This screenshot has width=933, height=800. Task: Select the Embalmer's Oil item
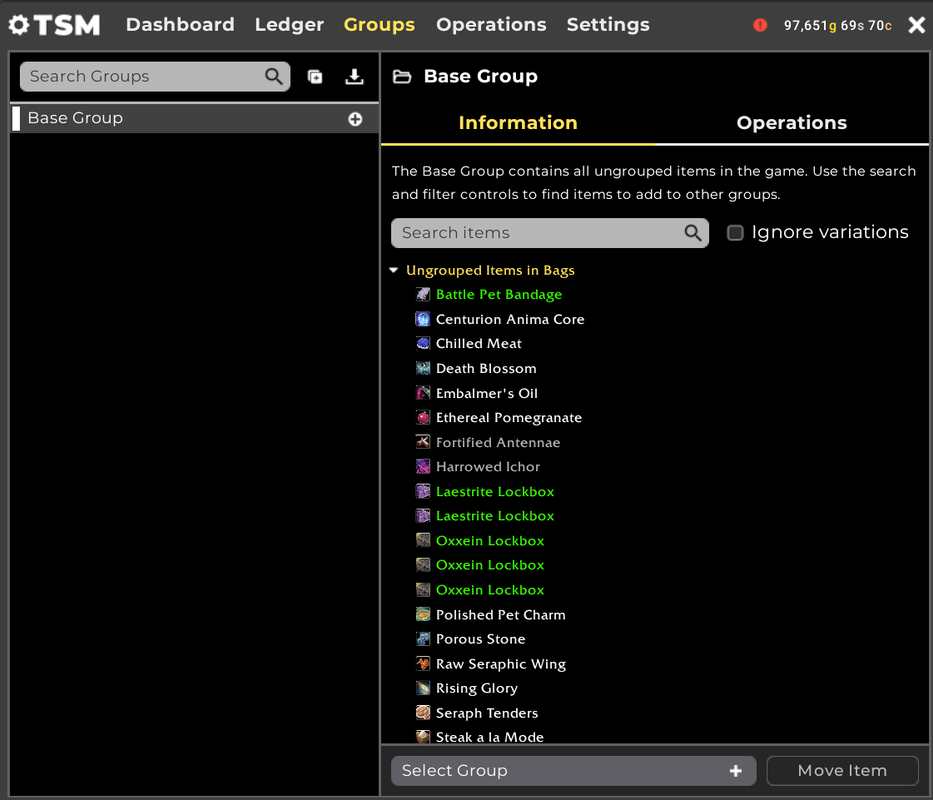[x=487, y=393]
